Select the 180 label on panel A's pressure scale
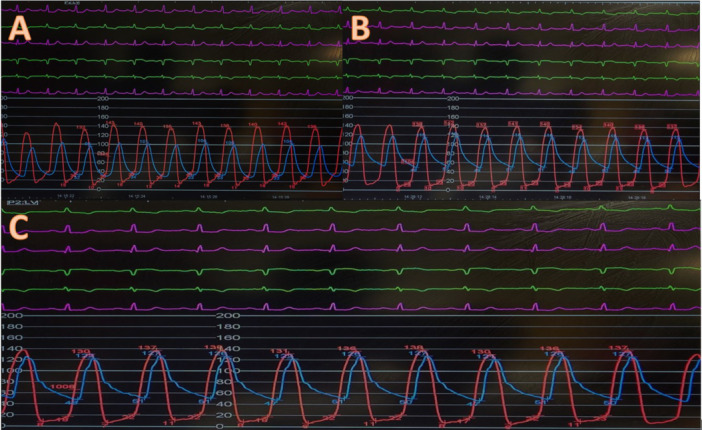 [103, 108]
